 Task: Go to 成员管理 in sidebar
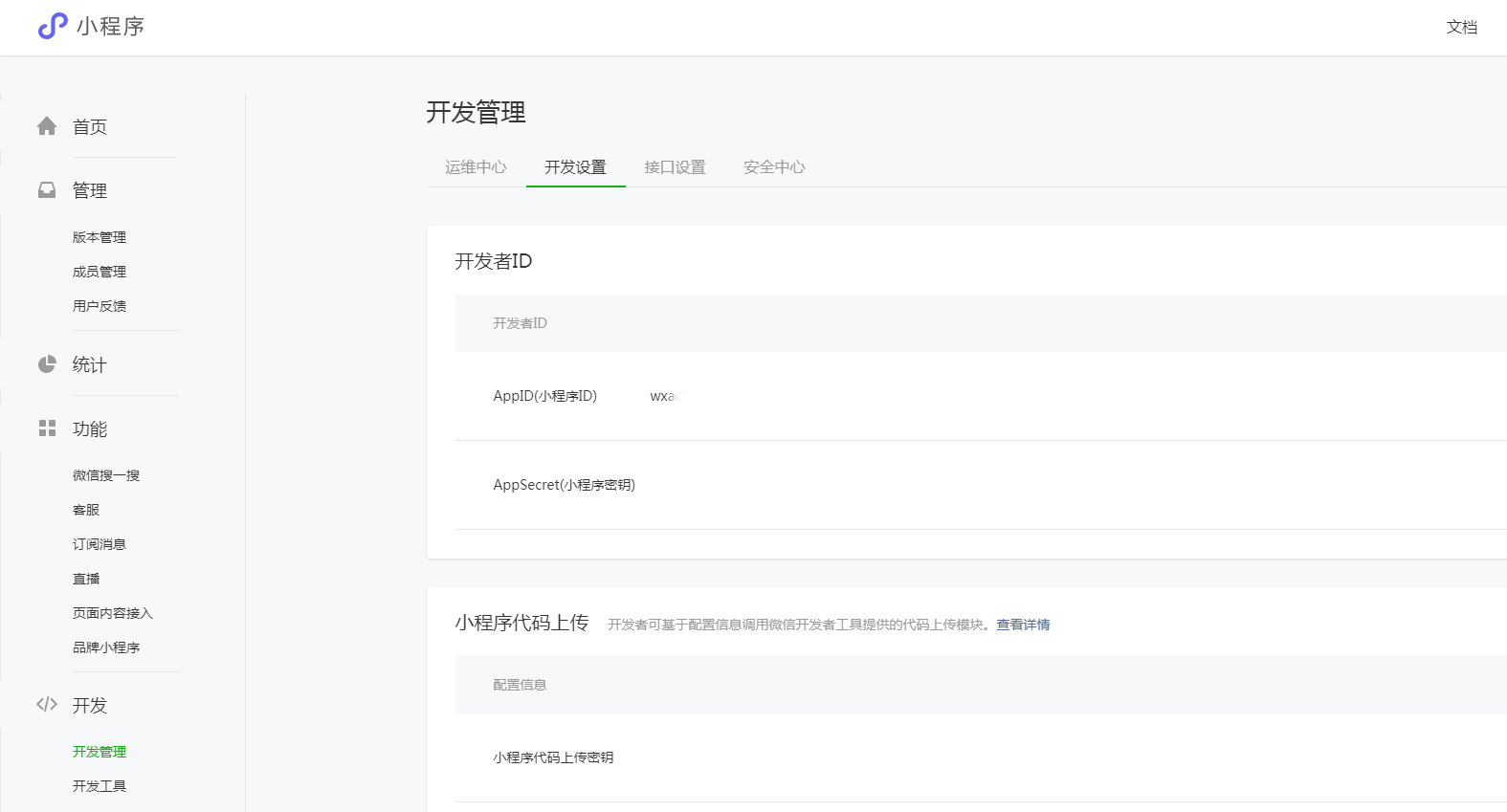pyautogui.click(x=100, y=272)
